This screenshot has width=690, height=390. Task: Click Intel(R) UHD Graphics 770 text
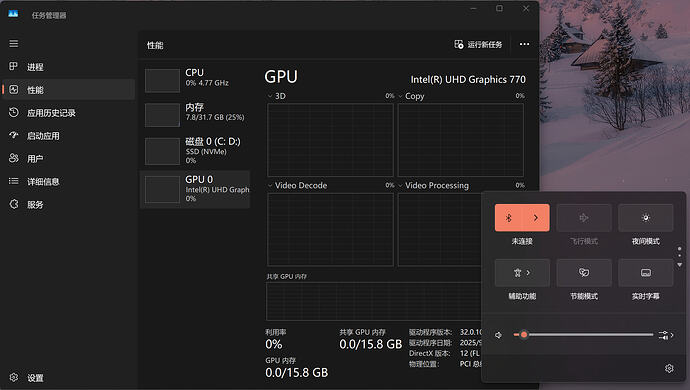coord(468,79)
